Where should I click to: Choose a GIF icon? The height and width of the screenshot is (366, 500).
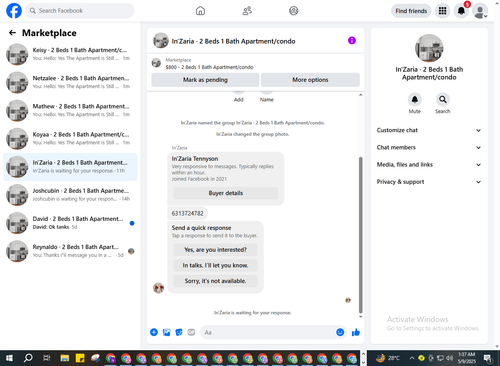tap(191, 332)
